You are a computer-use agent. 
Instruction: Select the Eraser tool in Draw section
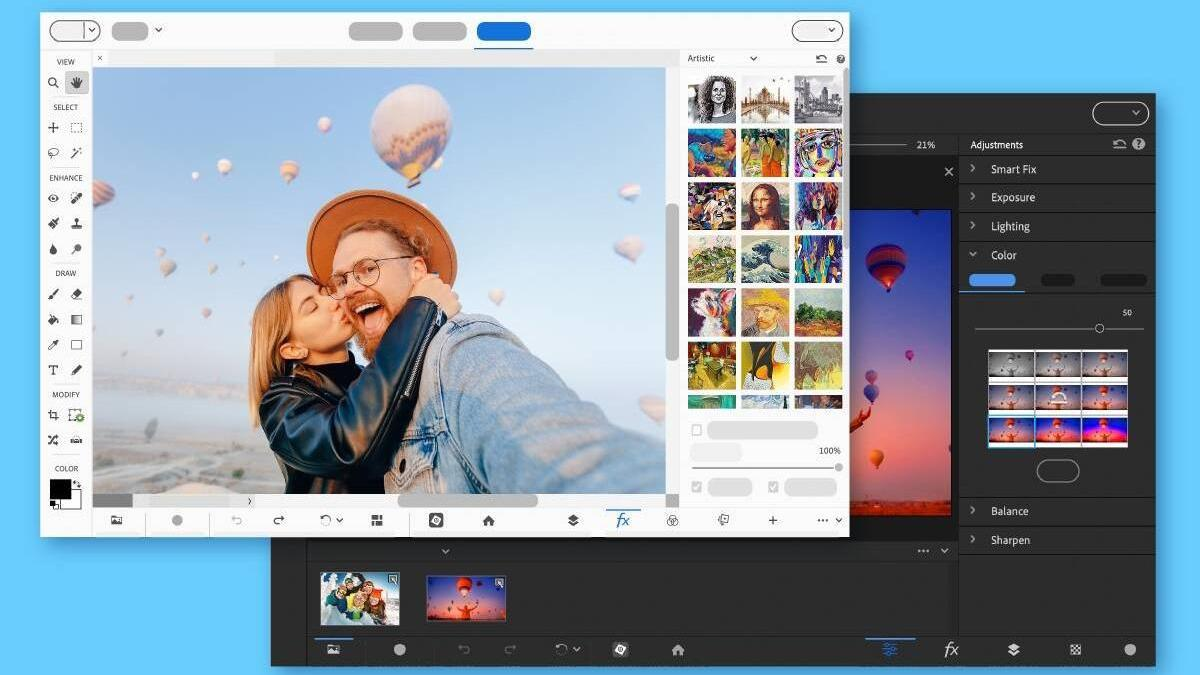77,295
